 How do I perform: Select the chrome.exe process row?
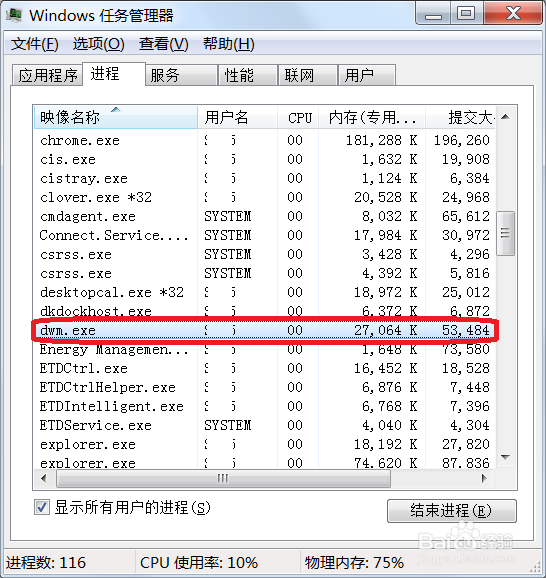coord(265,140)
